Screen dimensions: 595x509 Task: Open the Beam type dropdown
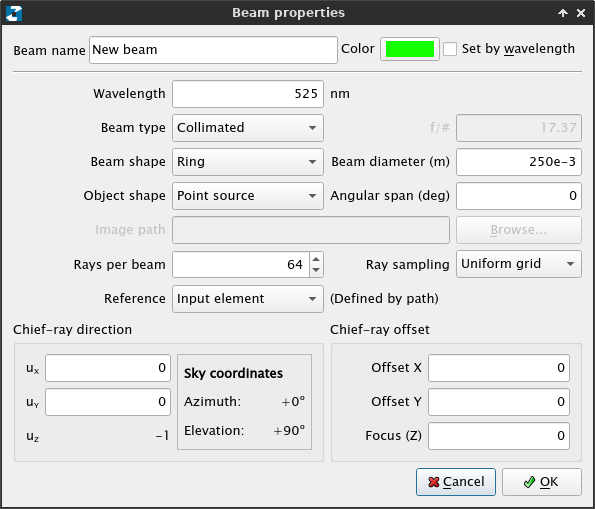[x=248, y=128]
